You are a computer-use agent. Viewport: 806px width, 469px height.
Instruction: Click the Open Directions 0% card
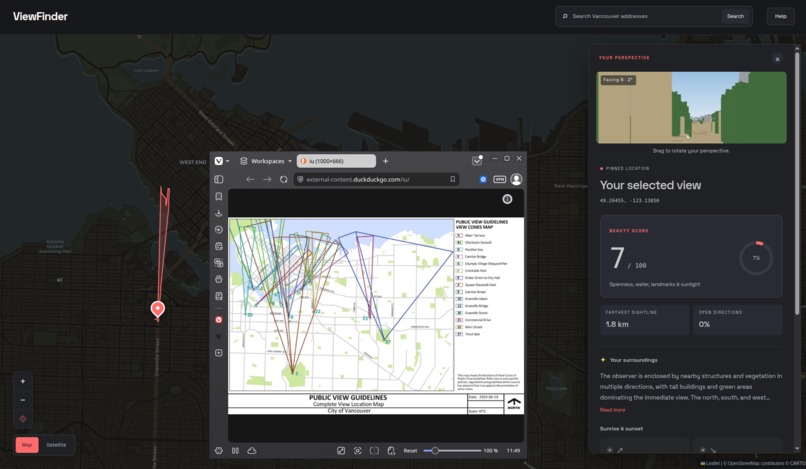click(738, 319)
